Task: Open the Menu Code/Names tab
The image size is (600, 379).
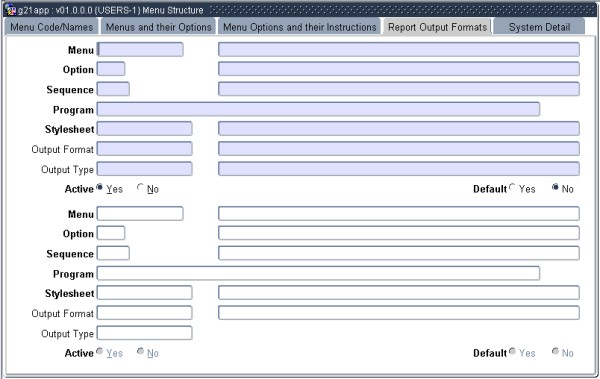Action: point(52,27)
